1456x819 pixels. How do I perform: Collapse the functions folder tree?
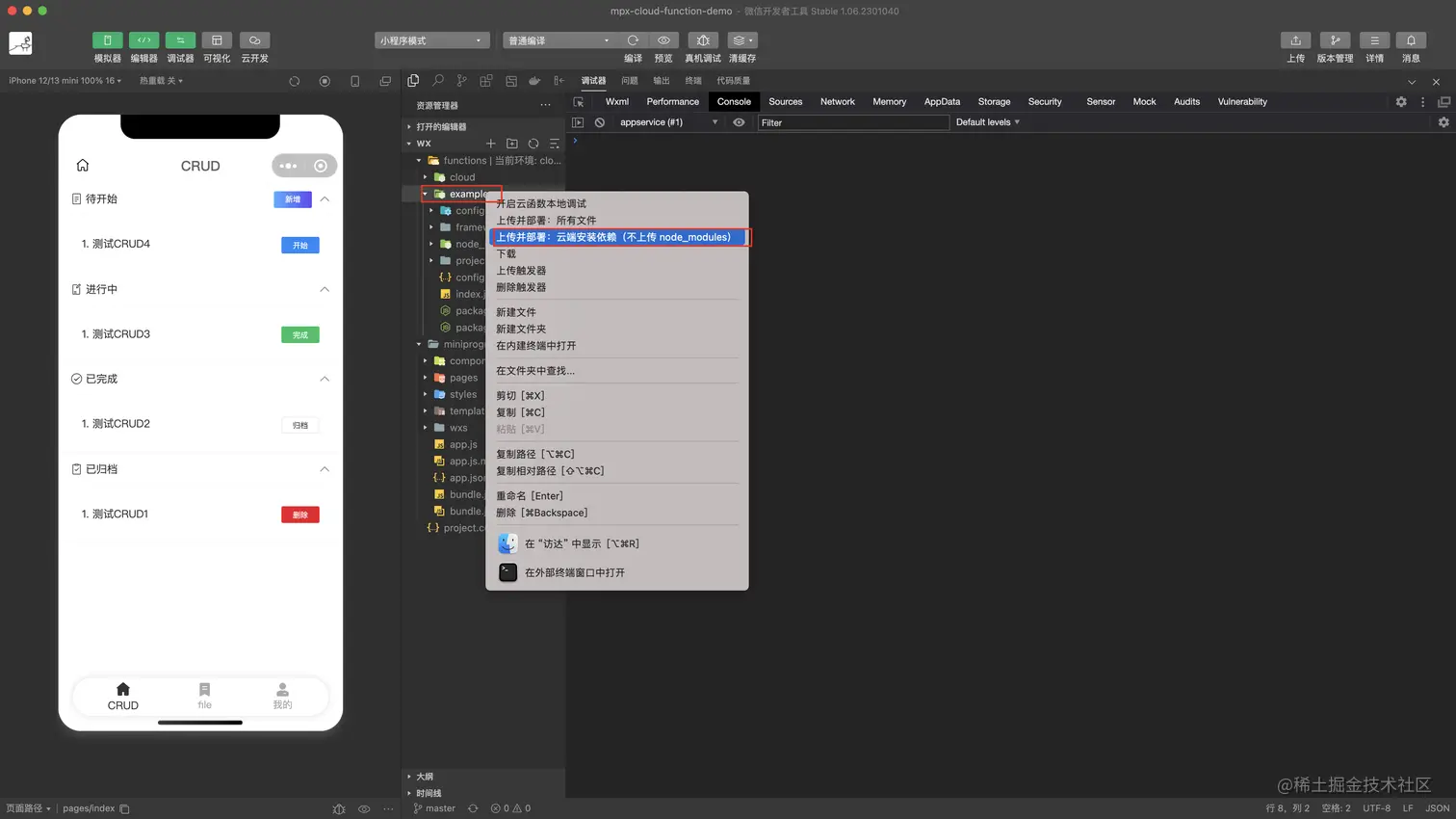point(419,161)
